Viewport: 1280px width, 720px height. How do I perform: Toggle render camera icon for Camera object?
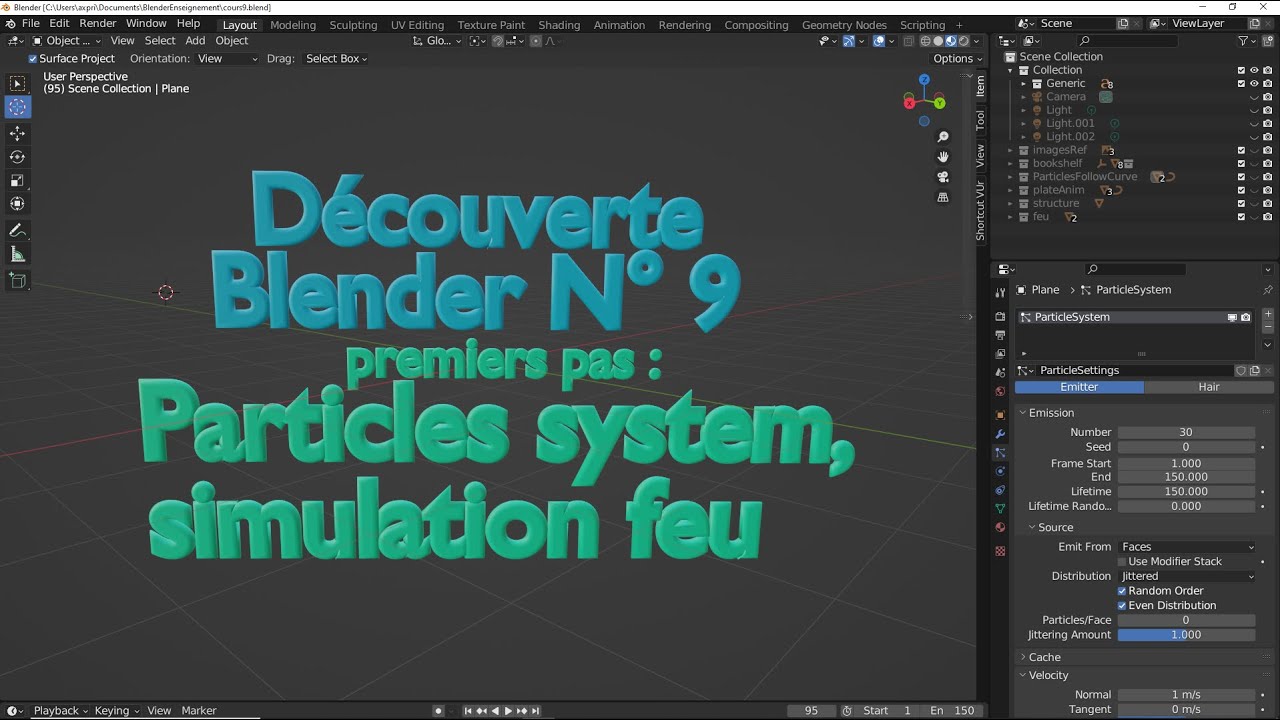1267,97
